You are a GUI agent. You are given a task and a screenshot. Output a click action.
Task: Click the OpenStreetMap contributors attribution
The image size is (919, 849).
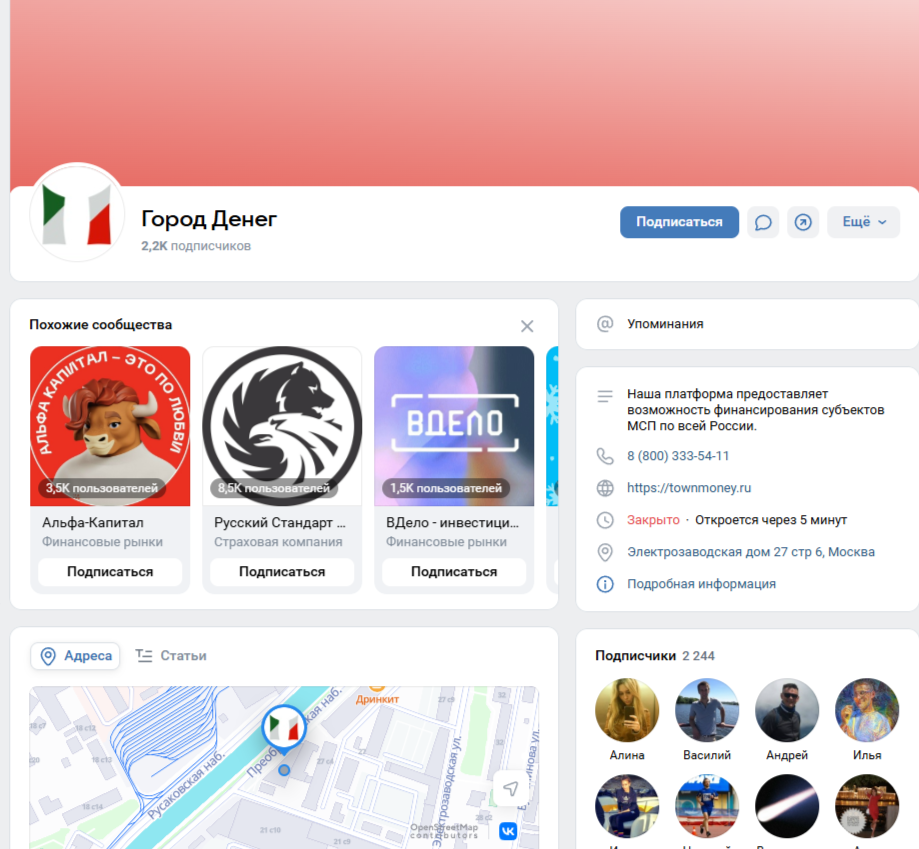[x=444, y=831]
